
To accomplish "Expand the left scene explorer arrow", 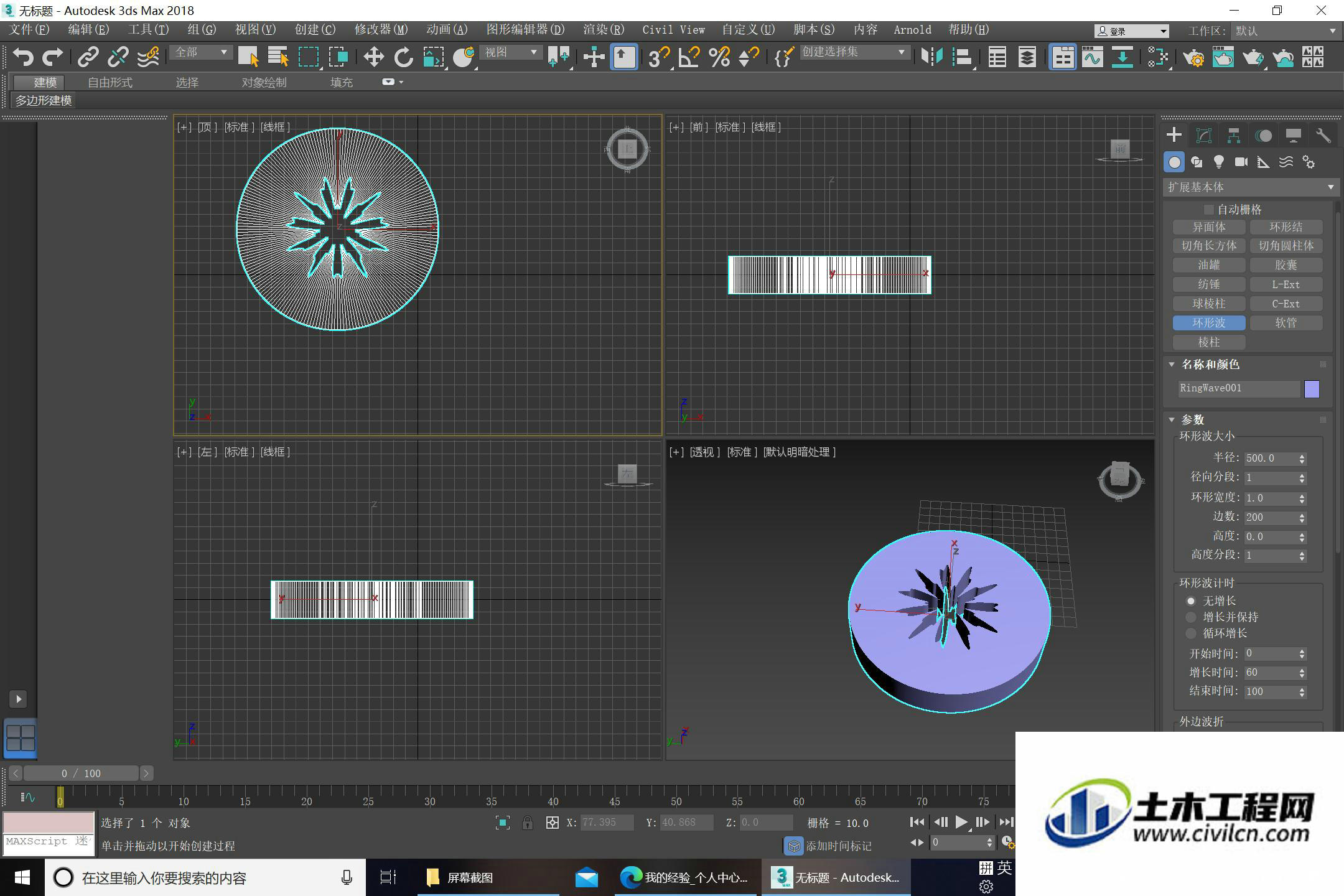I will coord(18,699).
